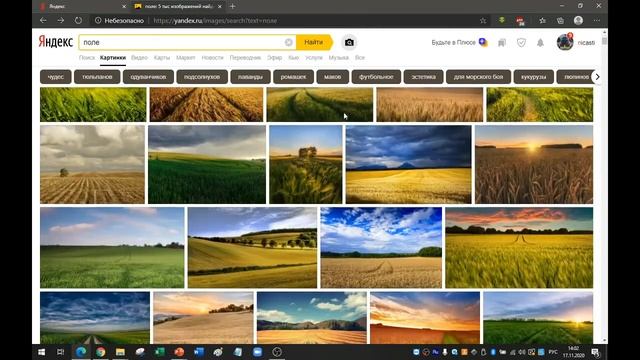This screenshot has height=360, width=640.
Task: Open the notifications bell icon
Action: [x=540, y=42]
